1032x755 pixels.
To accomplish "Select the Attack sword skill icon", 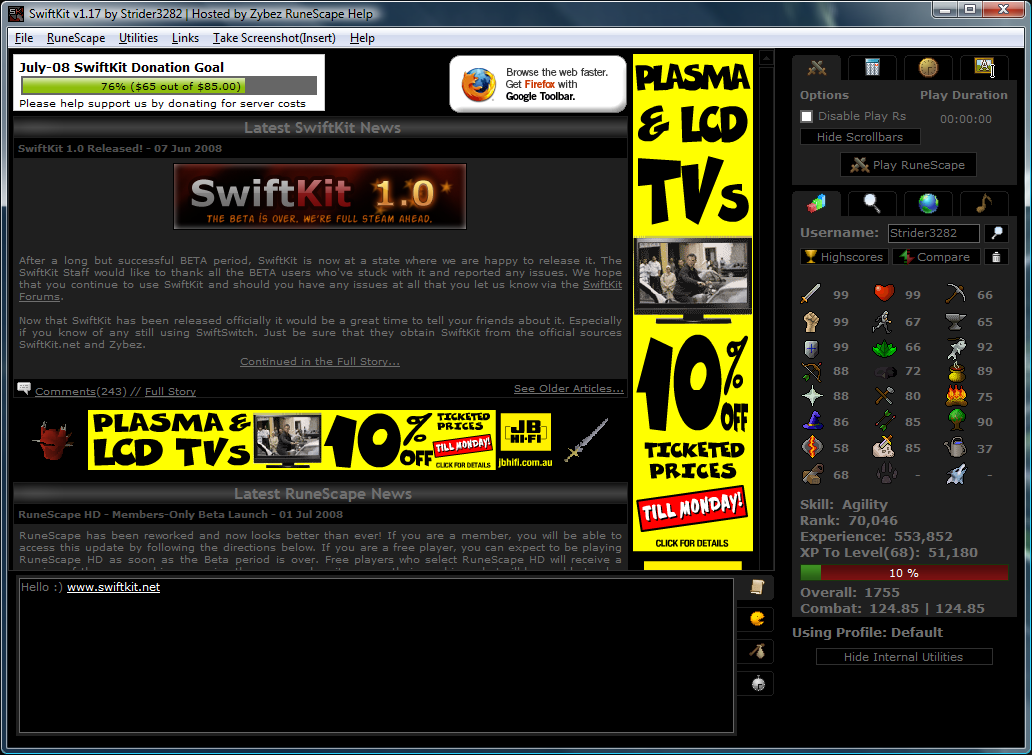I will 811,294.
